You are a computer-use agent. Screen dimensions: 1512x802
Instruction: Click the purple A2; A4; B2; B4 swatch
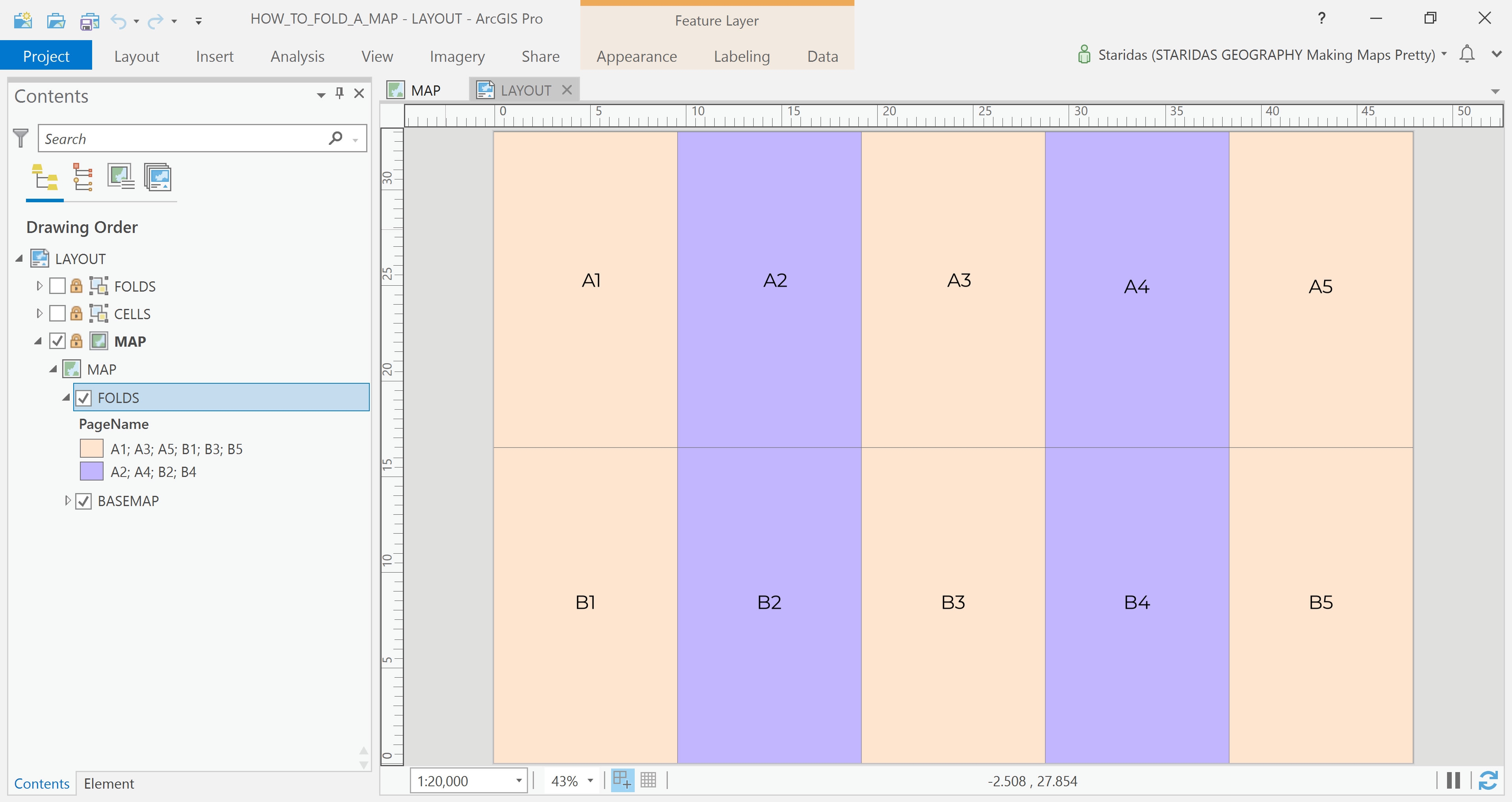tap(92, 472)
